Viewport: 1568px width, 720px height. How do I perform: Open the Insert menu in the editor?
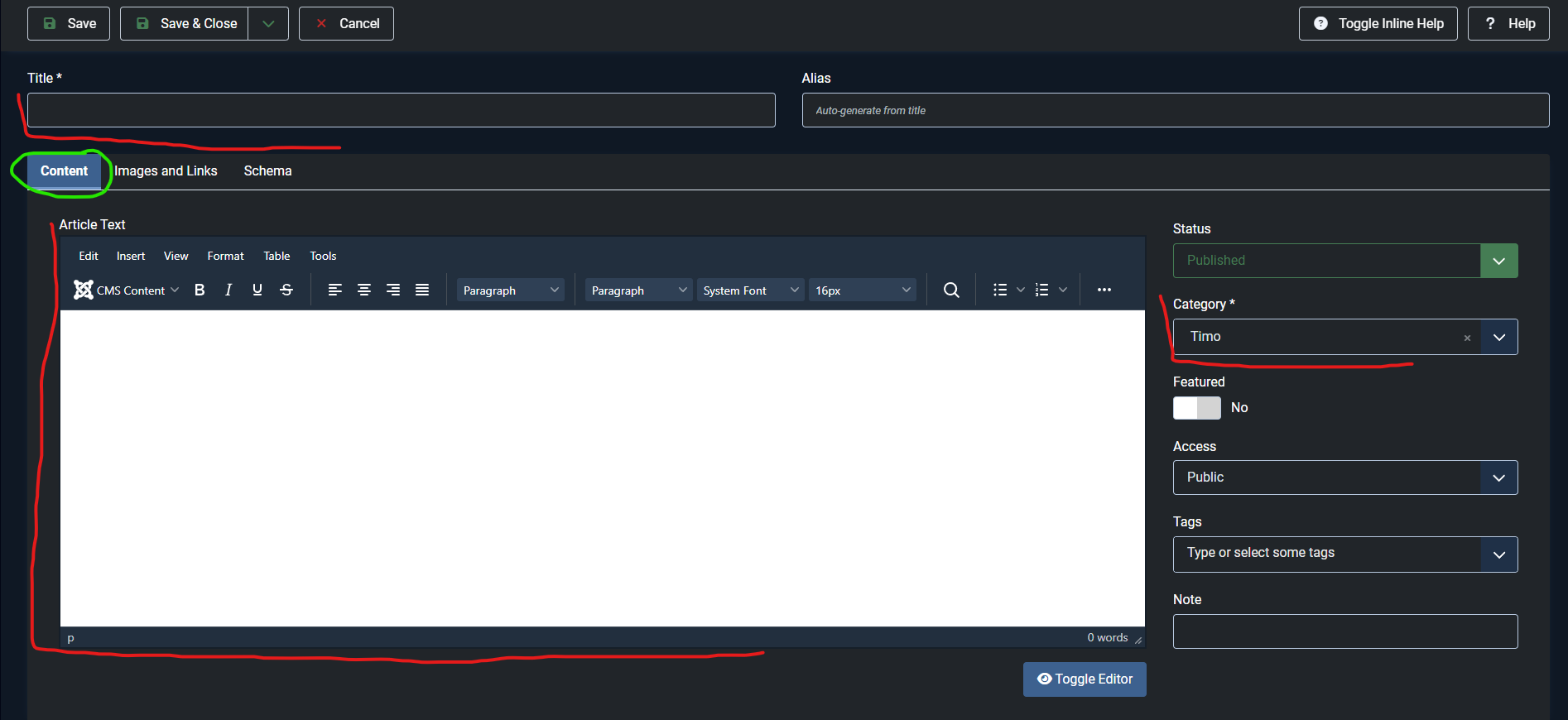[131, 257]
